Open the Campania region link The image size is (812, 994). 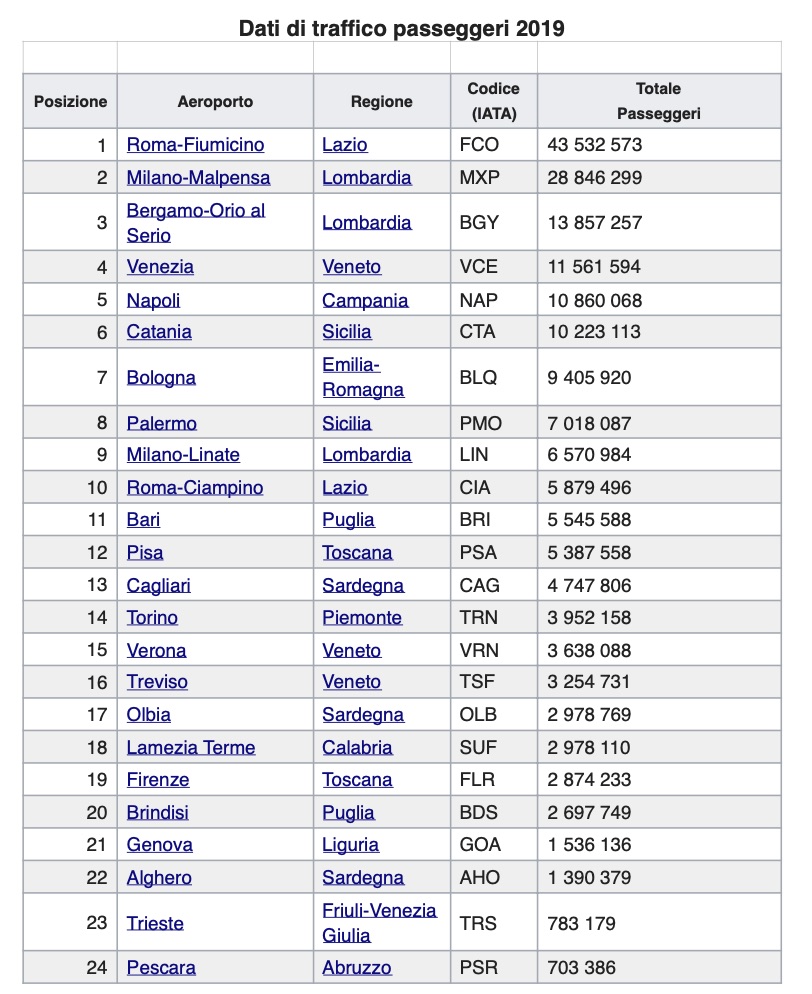365,300
